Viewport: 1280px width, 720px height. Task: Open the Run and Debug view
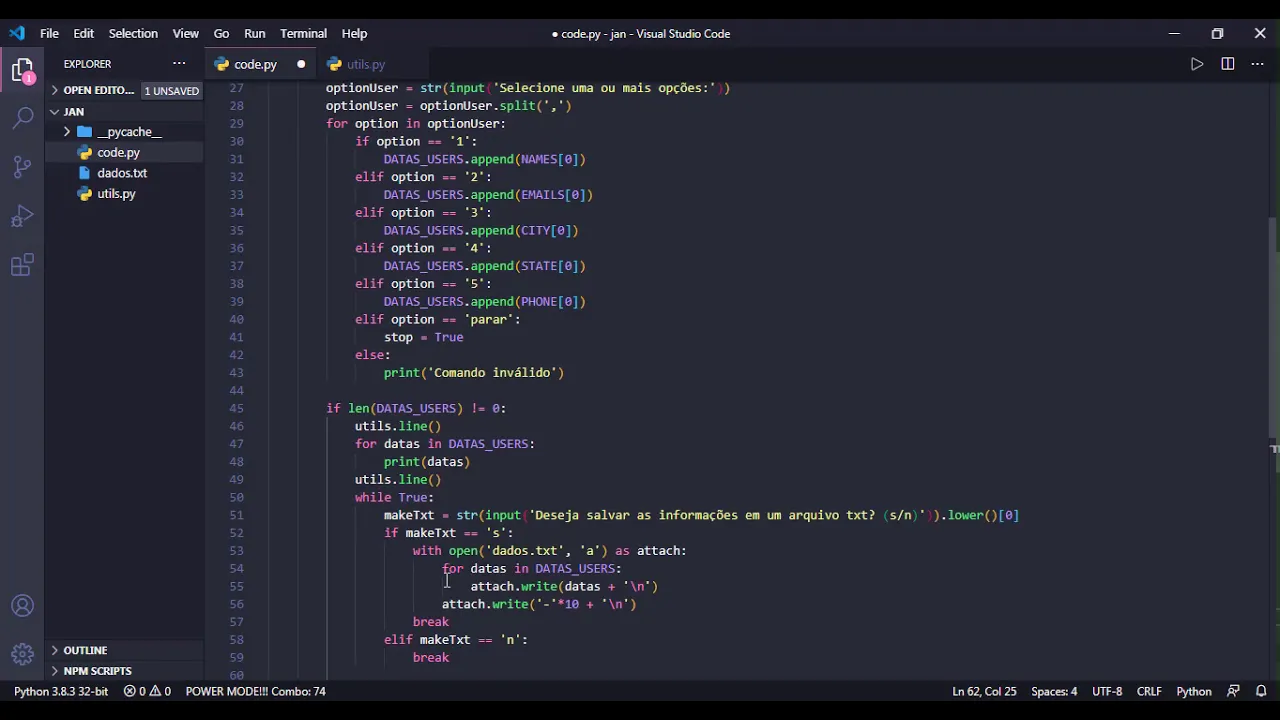click(x=22, y=216)
